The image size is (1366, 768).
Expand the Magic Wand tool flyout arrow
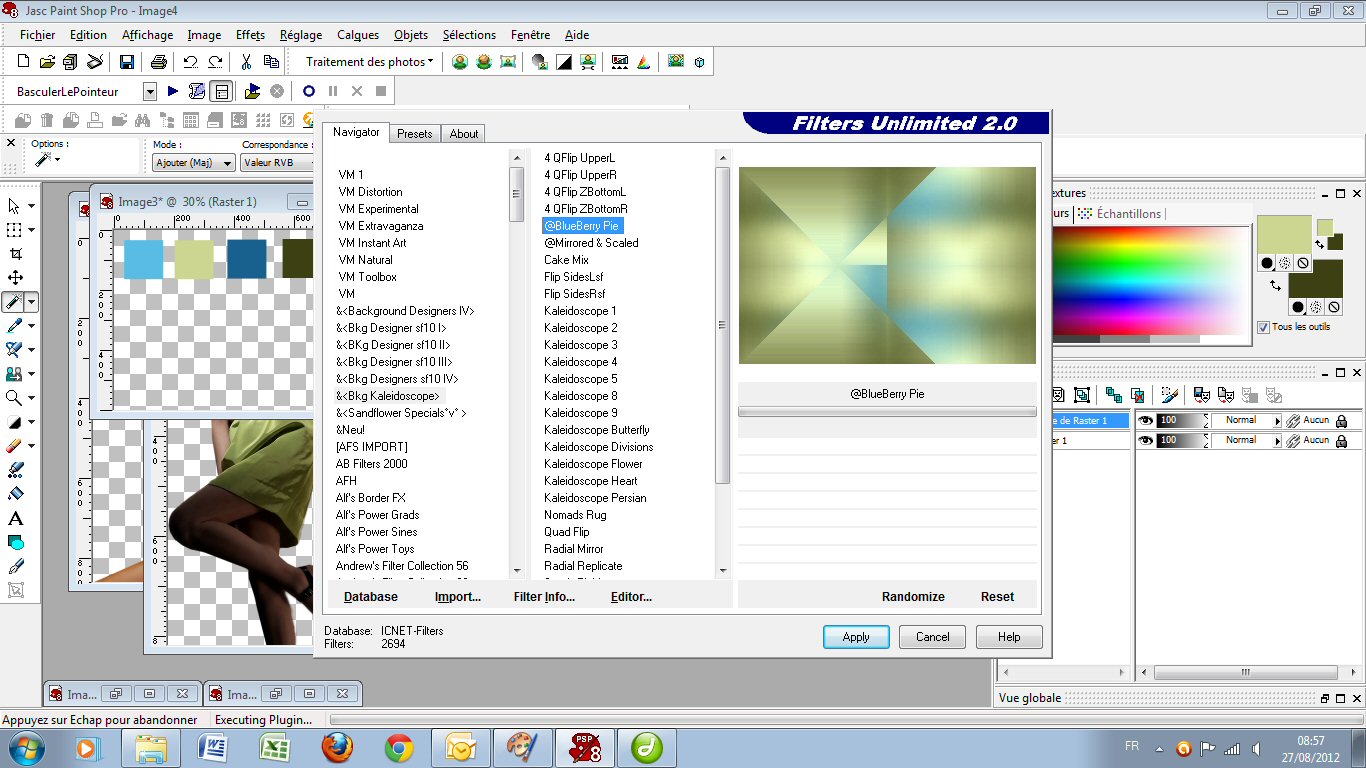tap(32, 302)
